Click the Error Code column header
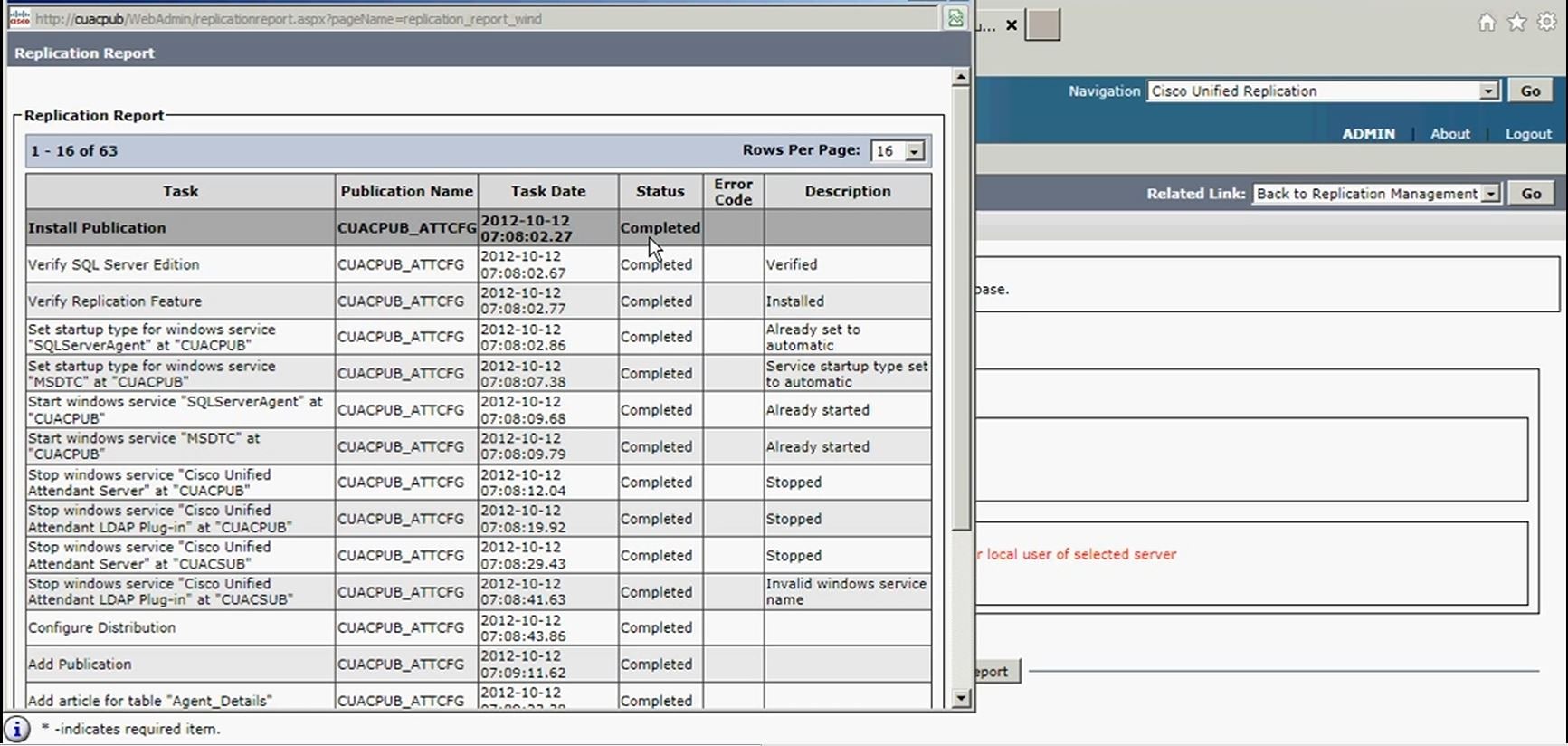 [733, 192]
